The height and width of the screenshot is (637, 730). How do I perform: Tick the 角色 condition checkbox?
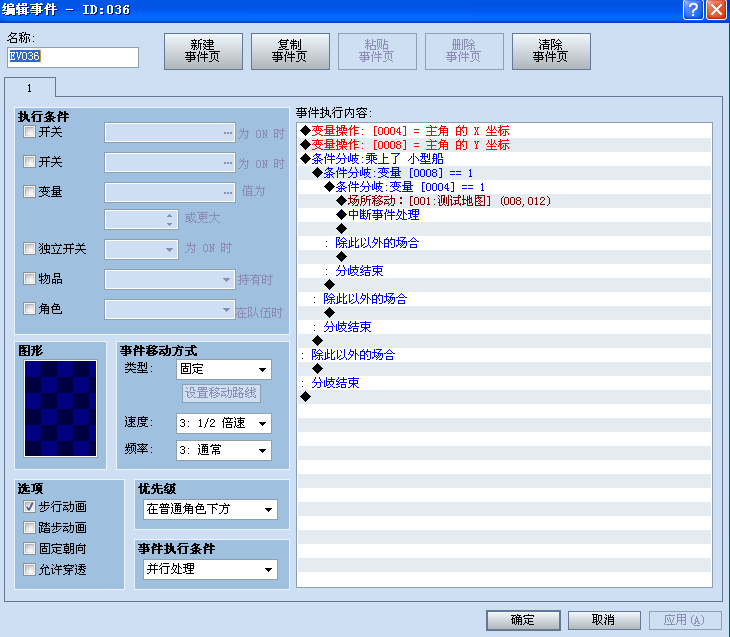(29, 308)
